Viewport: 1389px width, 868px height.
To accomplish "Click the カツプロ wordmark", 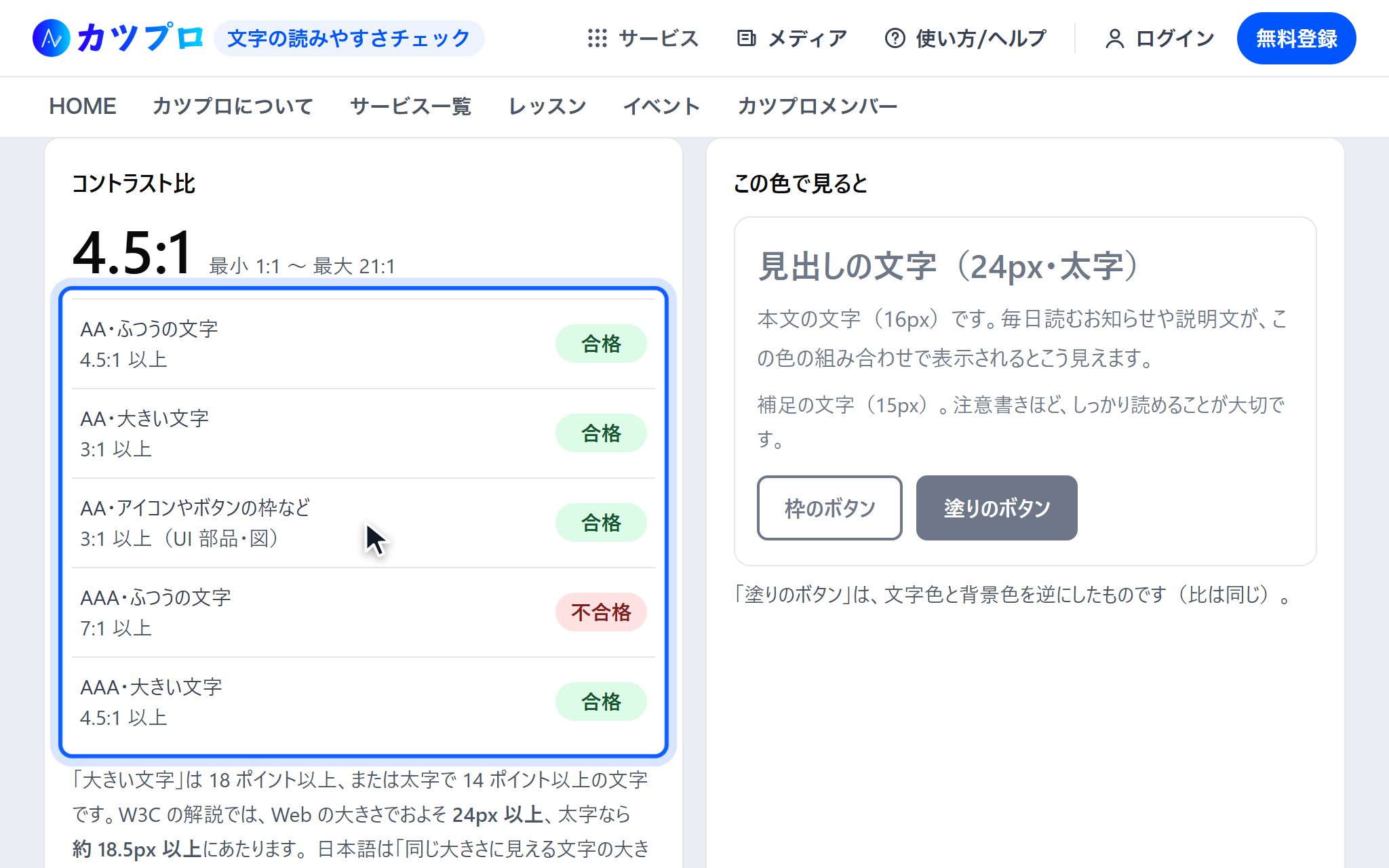I will point(140,37).
